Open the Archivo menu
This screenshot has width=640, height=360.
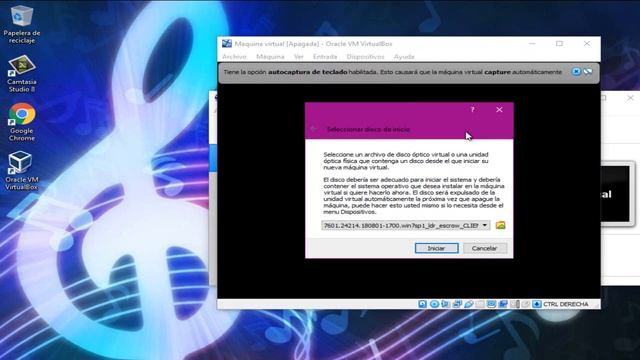(x=234, y=57)
